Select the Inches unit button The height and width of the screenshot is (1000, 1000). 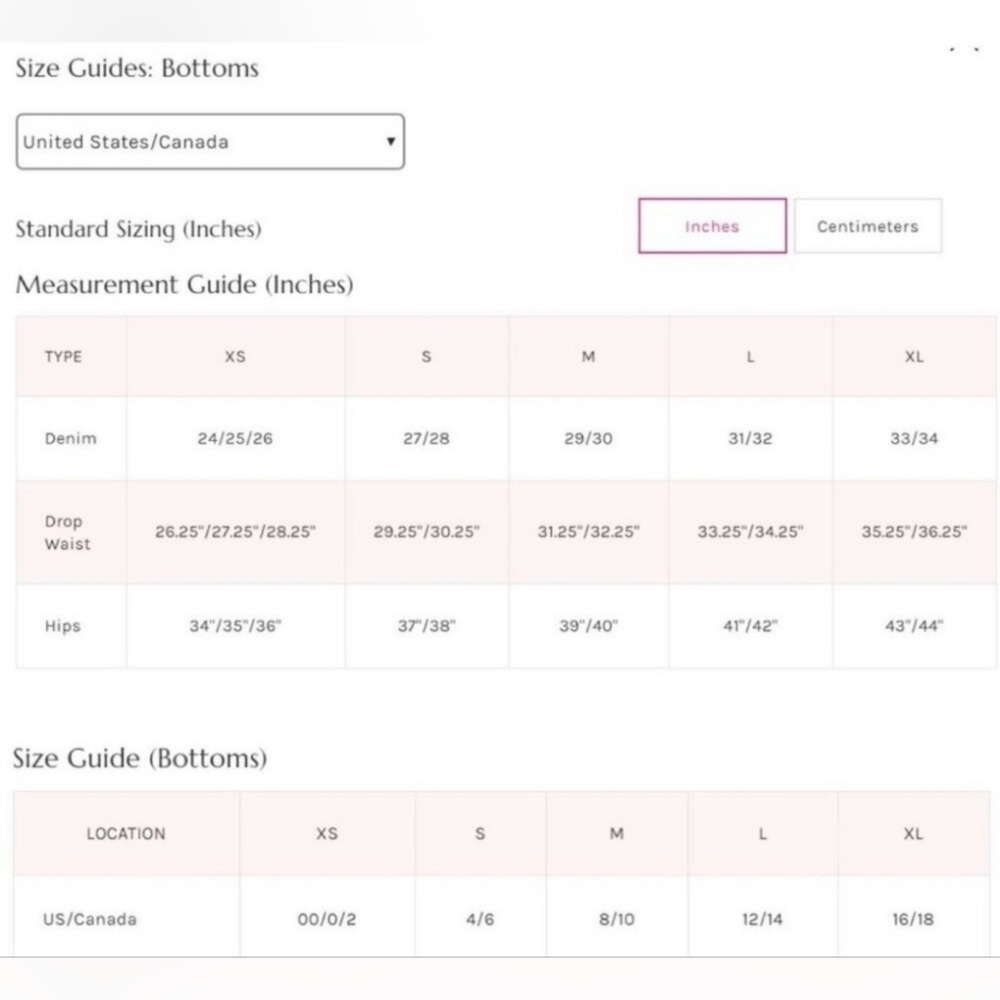point(712,226)
